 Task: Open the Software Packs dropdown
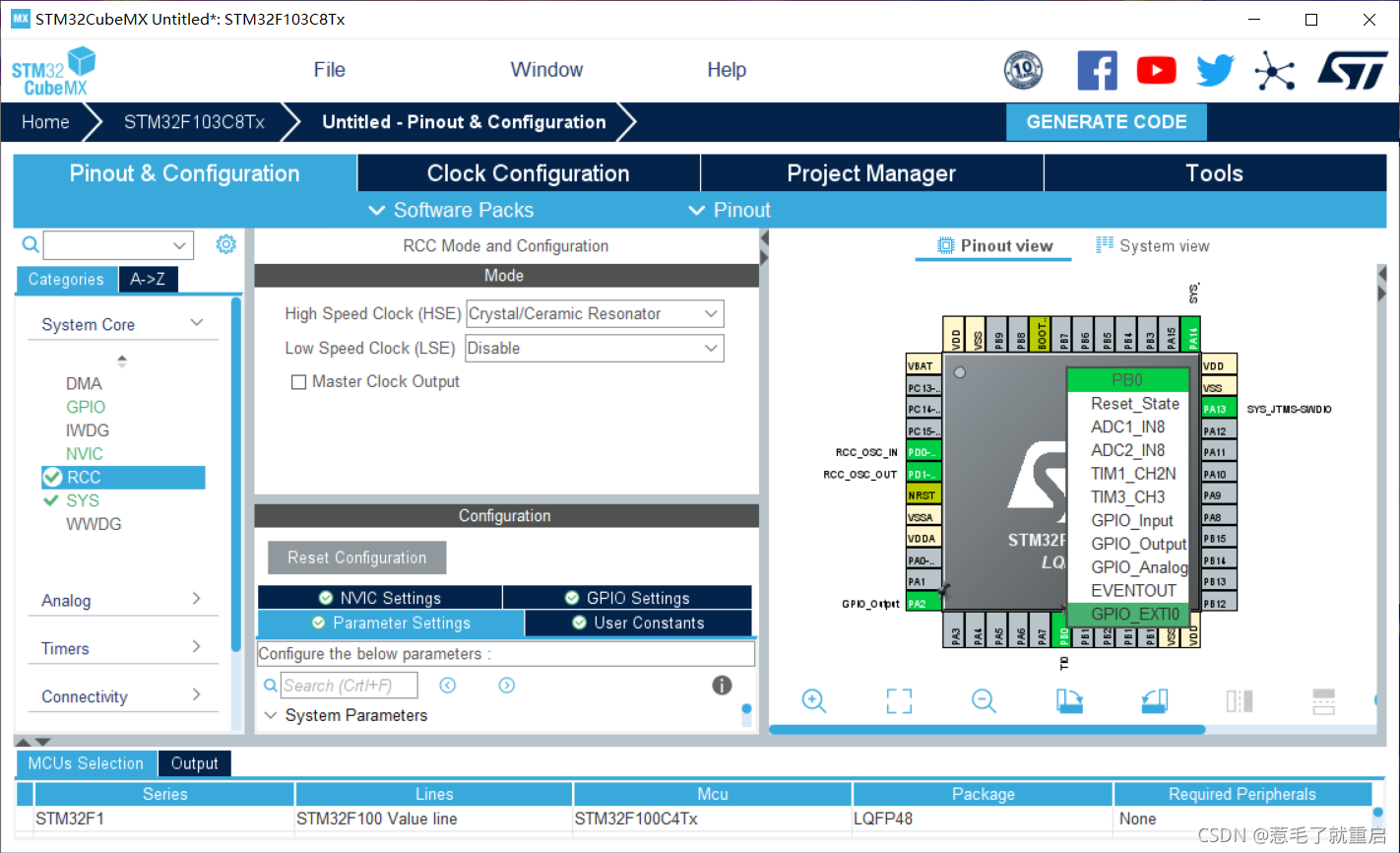point(451,210)
